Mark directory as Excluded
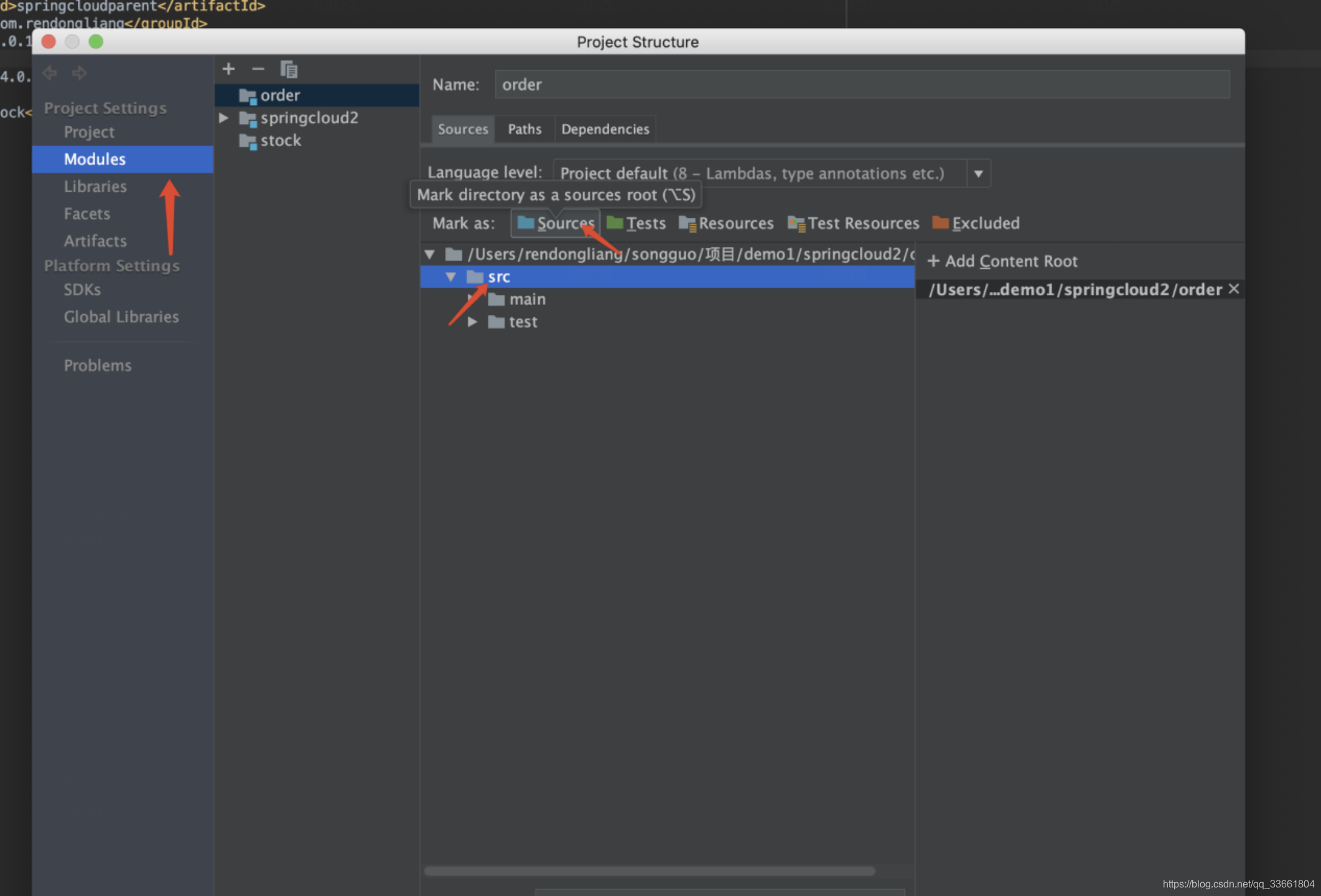1321x896 pixels. pos(976,223)
